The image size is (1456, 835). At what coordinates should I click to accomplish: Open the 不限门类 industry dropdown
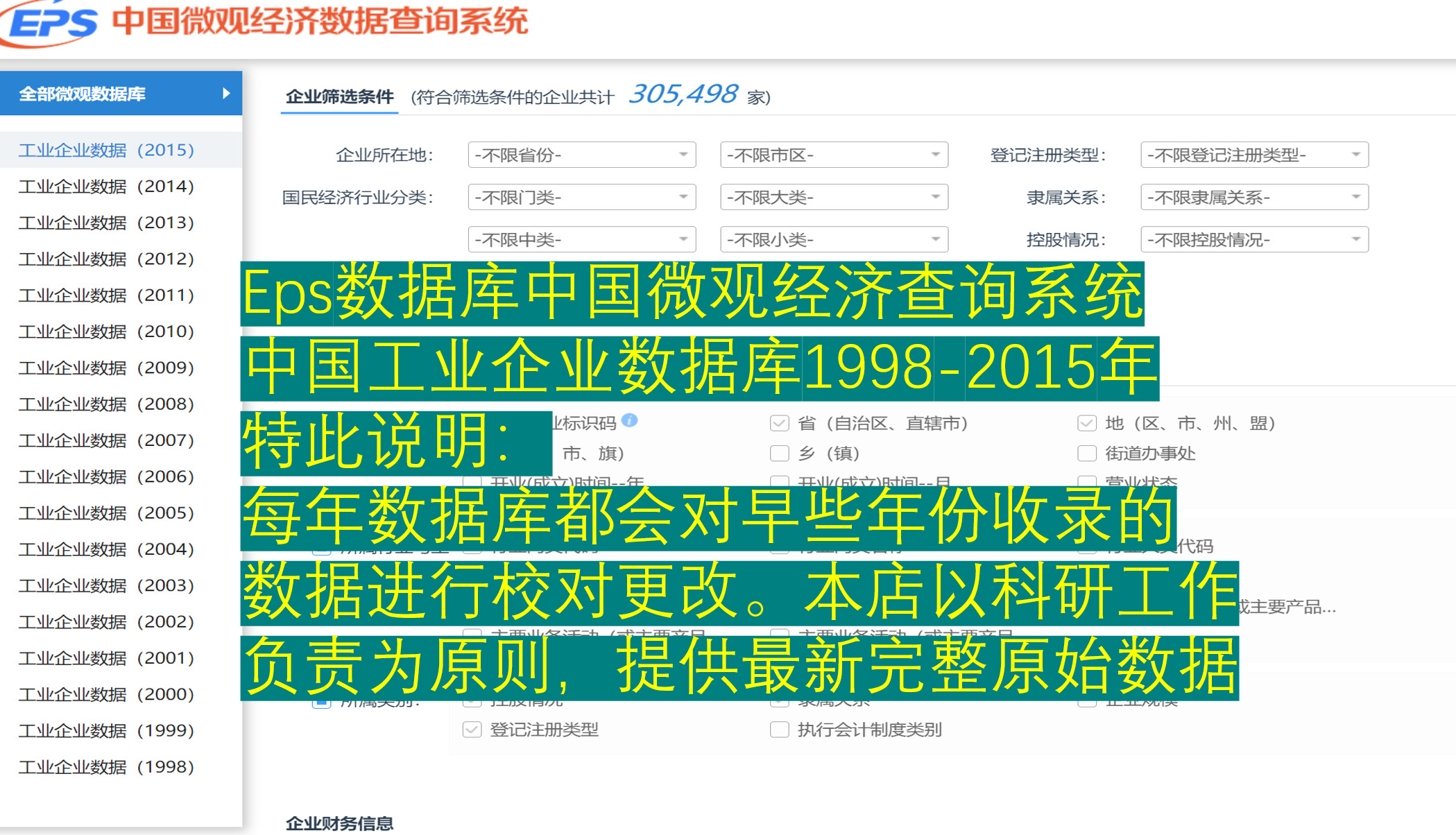(x=582, y=198)
